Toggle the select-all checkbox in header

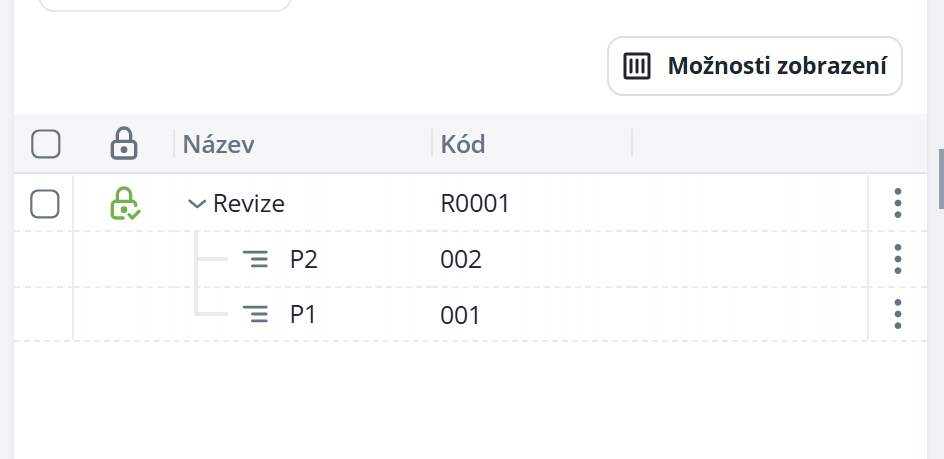pos(46,144)
